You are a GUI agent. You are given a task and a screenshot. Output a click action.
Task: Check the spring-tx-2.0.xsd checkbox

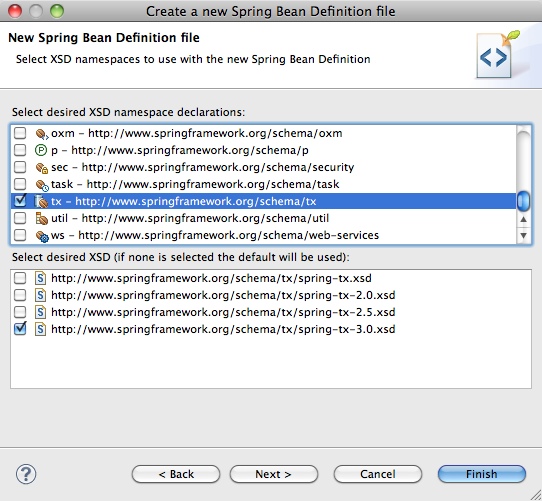point(20,295)
